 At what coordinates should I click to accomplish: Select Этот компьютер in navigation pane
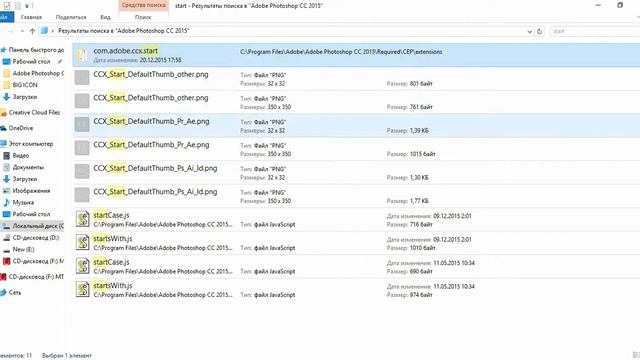coord(31,144)
